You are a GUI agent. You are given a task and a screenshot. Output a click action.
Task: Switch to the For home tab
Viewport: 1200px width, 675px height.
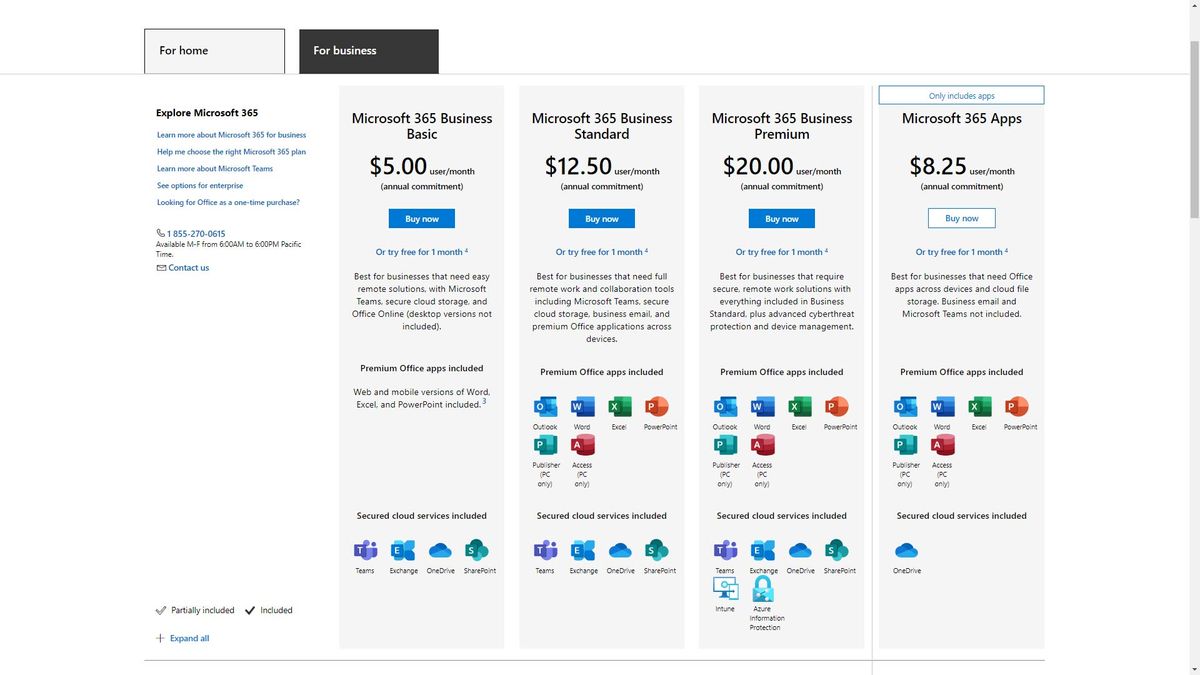click(x=214, y=51)
